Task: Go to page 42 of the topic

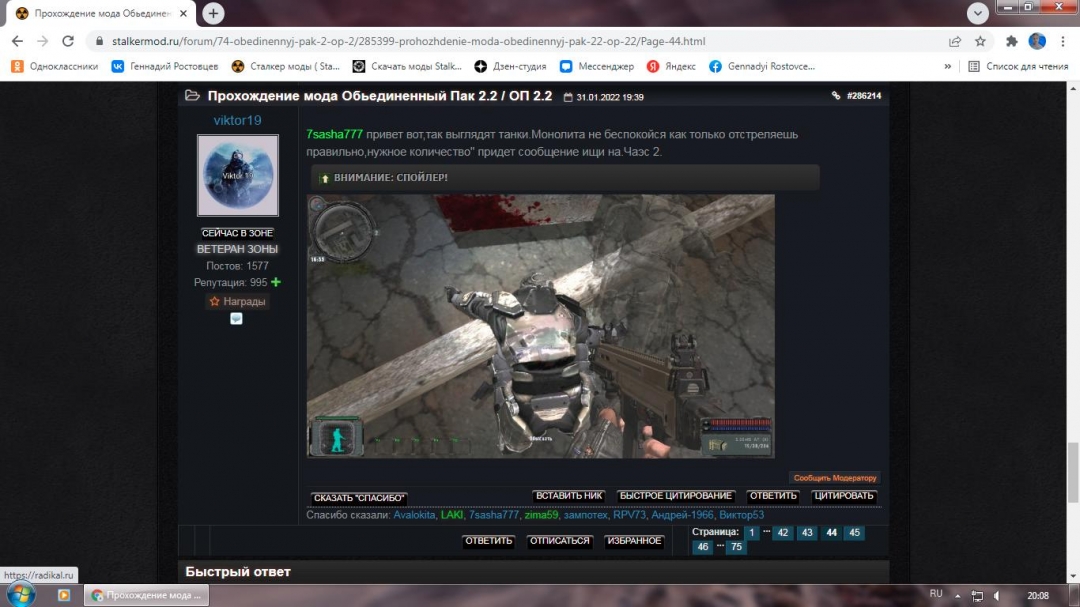Action: tap(782, 533)
